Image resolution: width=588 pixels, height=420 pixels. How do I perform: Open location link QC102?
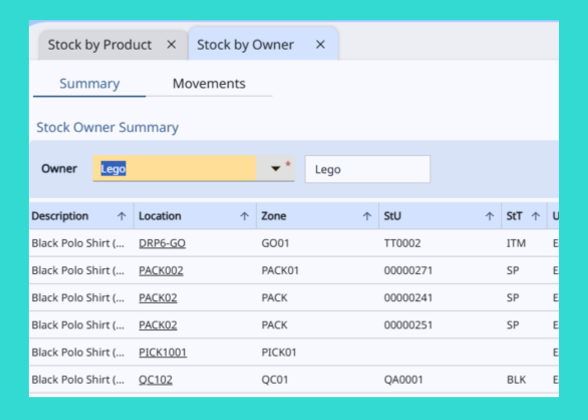click(156, 380)
